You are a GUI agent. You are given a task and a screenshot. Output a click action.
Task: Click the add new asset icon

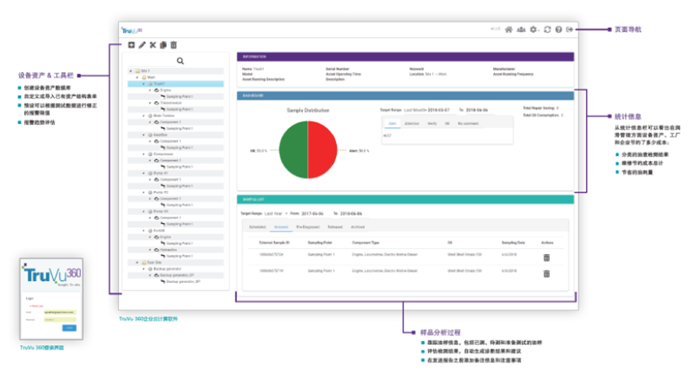[131, 45]
